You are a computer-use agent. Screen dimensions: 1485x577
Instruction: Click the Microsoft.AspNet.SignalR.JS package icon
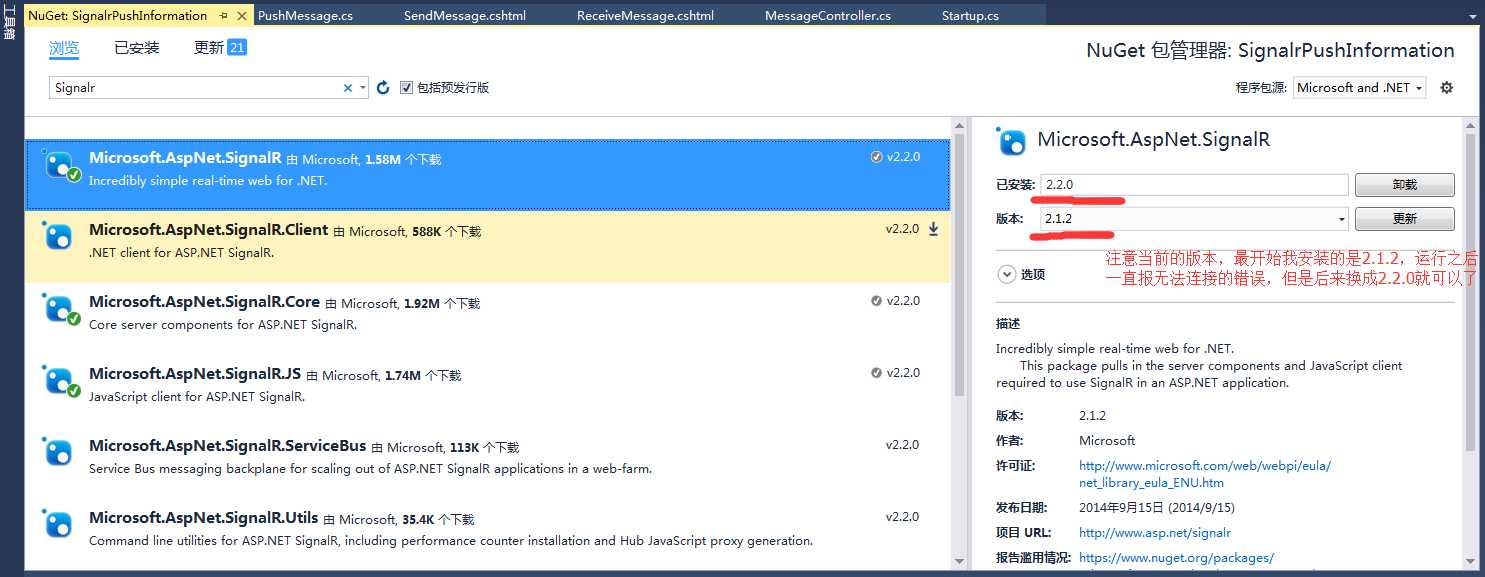pos(60,381)
